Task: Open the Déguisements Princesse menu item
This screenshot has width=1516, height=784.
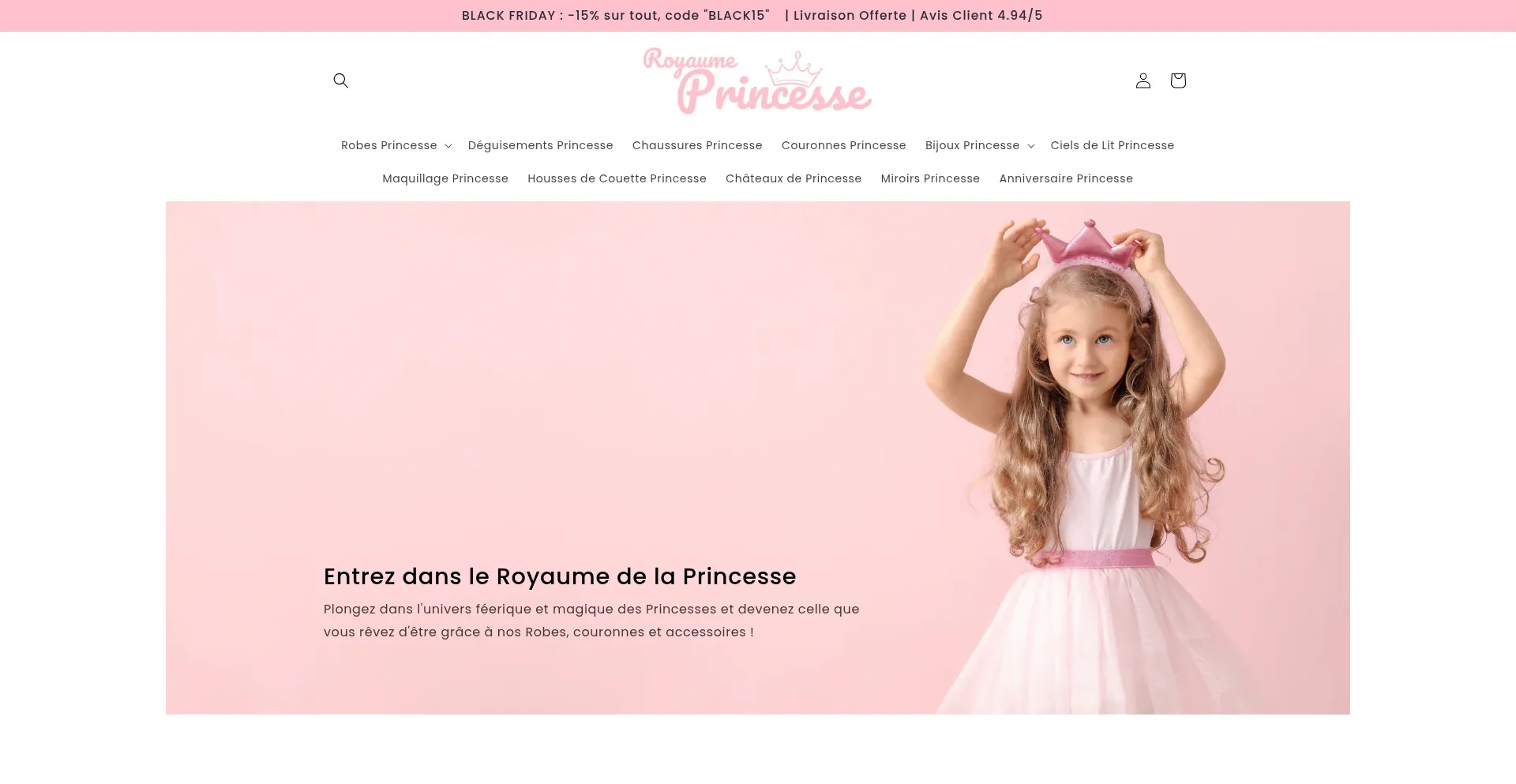Action: coord(540,144)
